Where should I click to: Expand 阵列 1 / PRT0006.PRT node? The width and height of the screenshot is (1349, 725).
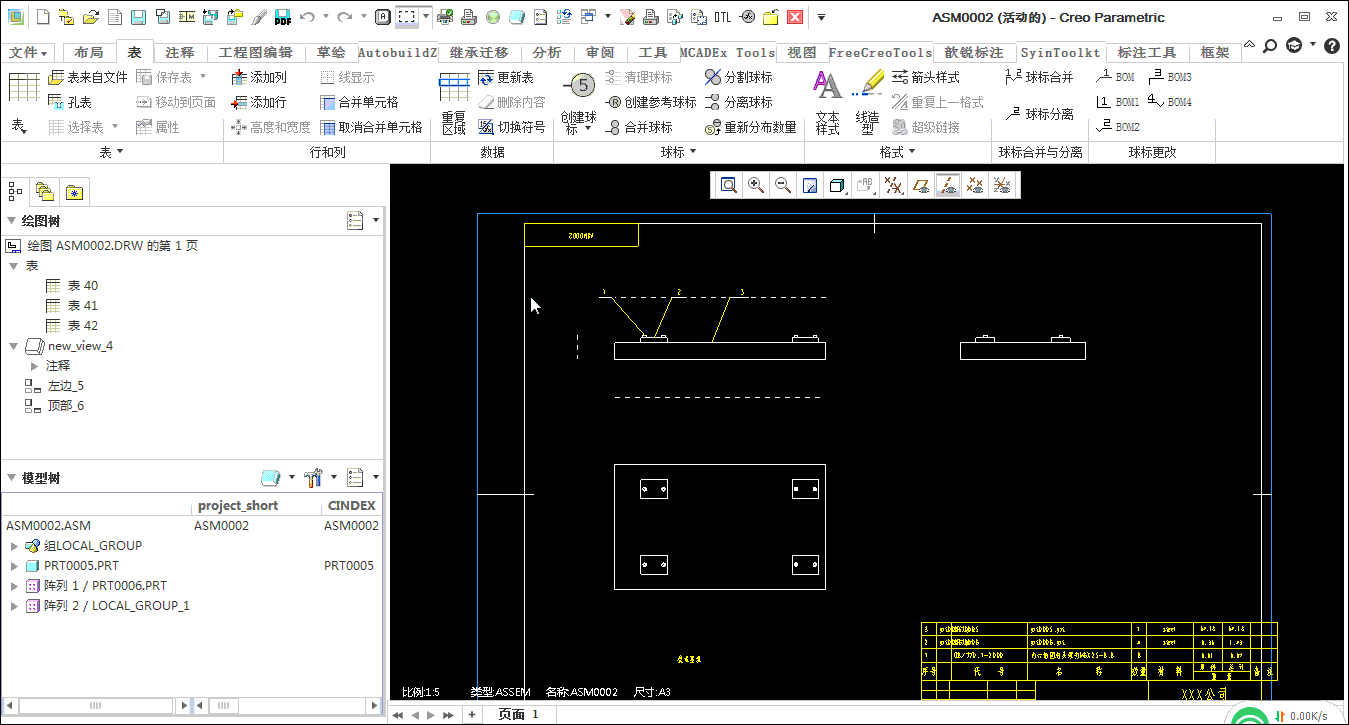[14, 586]
